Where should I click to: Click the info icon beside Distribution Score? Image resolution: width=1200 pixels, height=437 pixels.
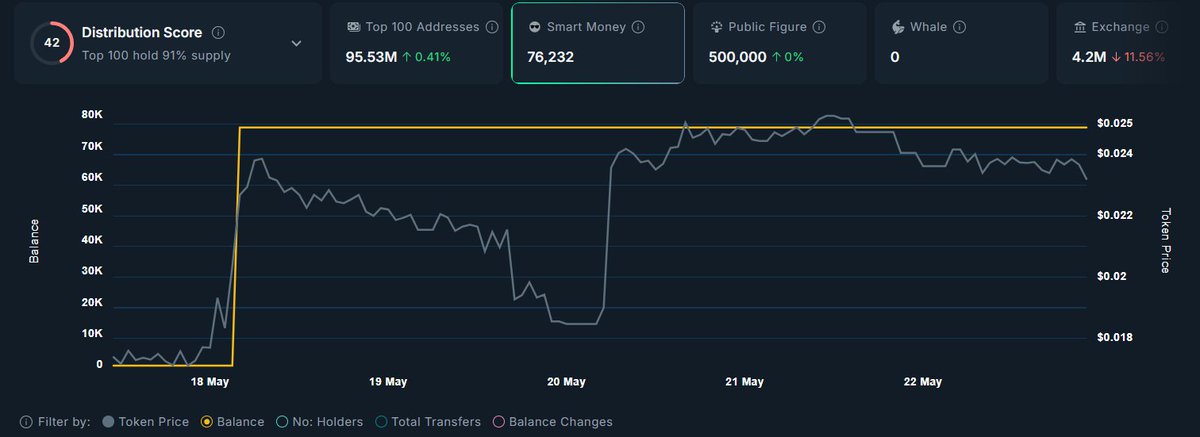pos(219,32)
